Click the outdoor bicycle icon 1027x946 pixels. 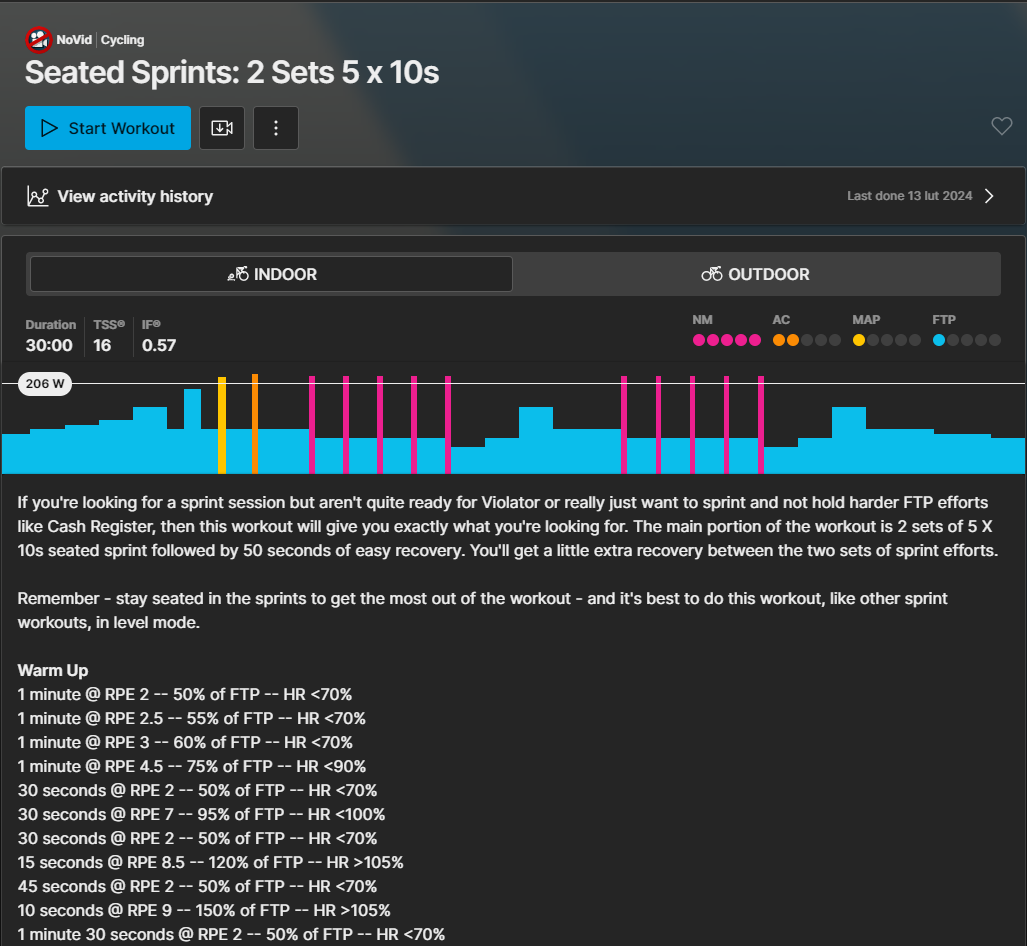click(712, 274)
